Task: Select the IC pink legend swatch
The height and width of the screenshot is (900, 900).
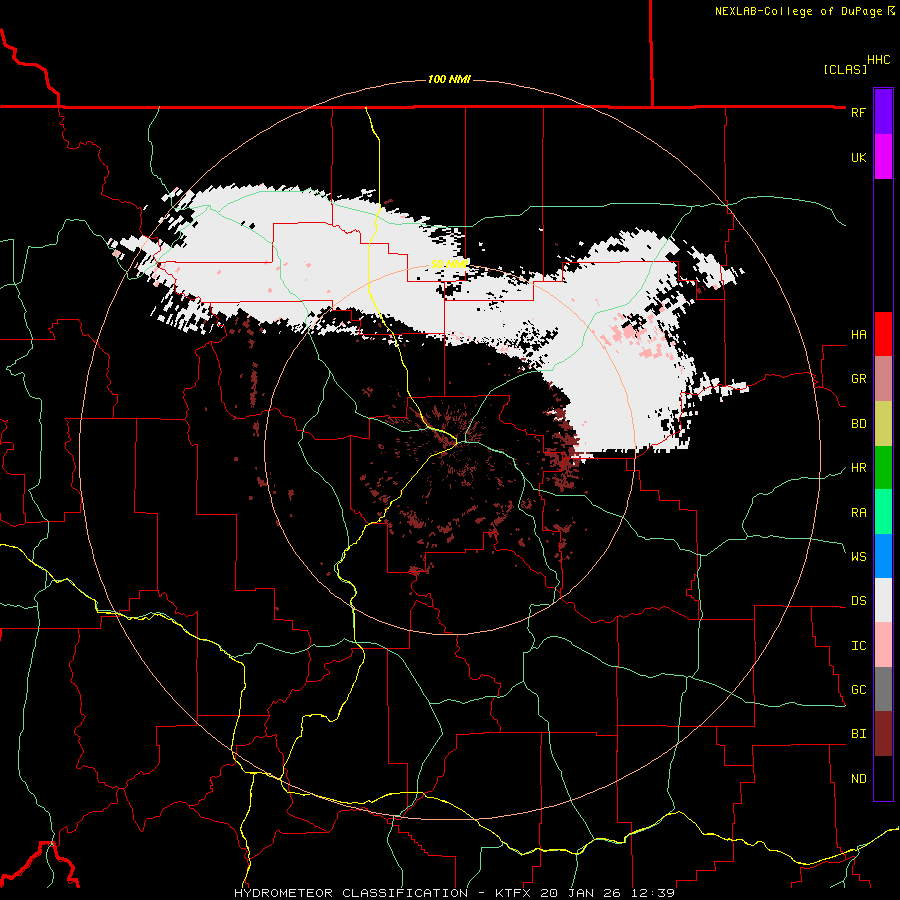Action: click(x=883, y=645)
